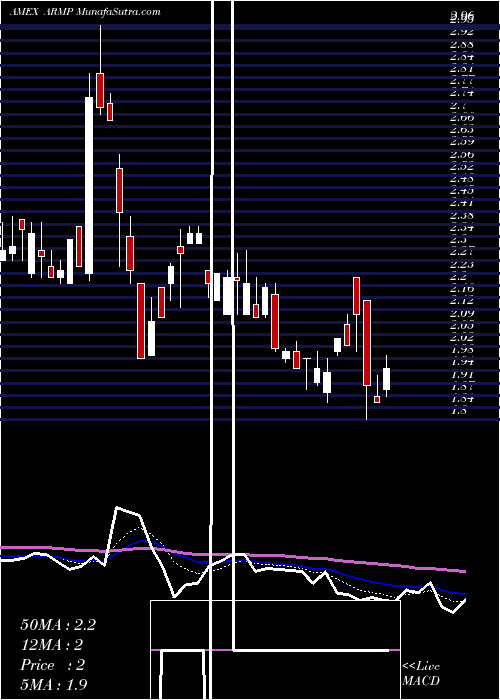Click the '50MA : 2.2' label
This screenshot has width=500, height=700.
pyautogui.click(x=58, y=625)
